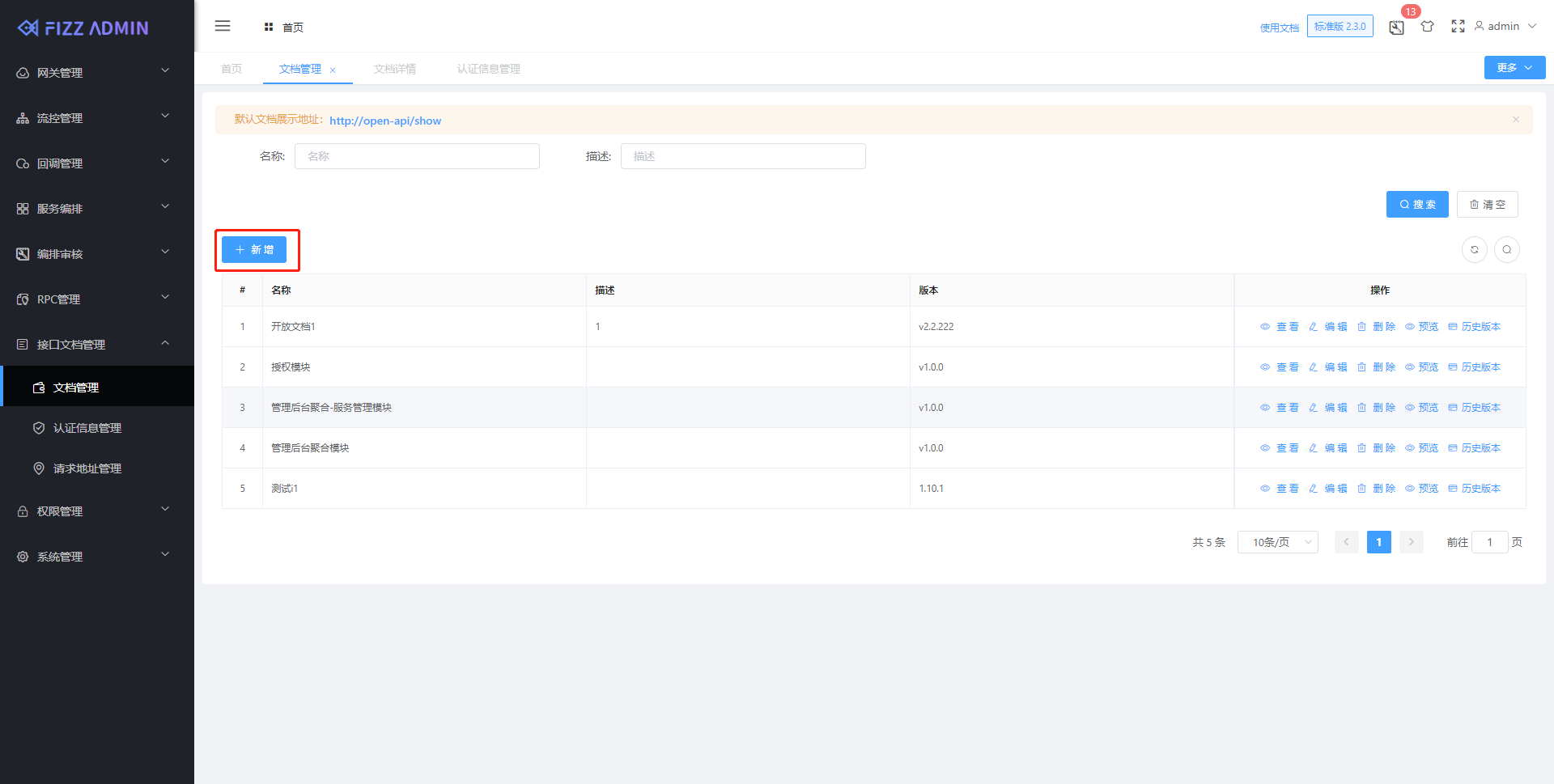This screenshot has height=784, width=1554.
Task: Open the 10条/页 page size dropdown
Action: pyautogui.click(x=1277, y=542)
